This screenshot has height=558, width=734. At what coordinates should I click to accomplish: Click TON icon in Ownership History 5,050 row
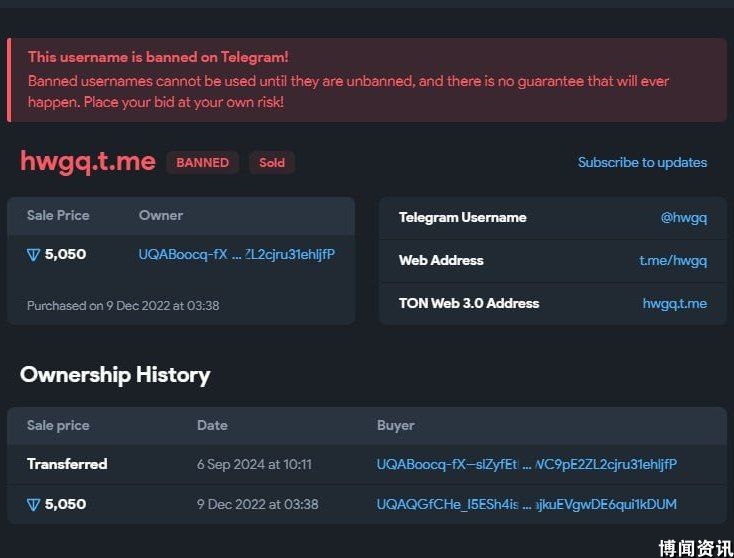coord(33,505)
